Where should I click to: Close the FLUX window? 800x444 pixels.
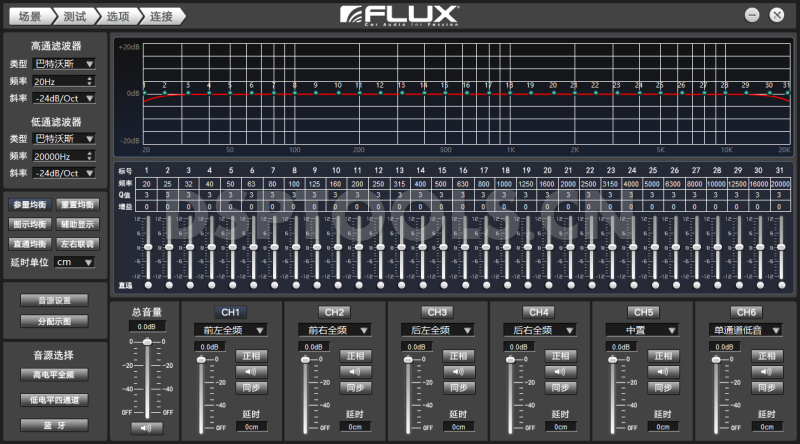(777, 15)
